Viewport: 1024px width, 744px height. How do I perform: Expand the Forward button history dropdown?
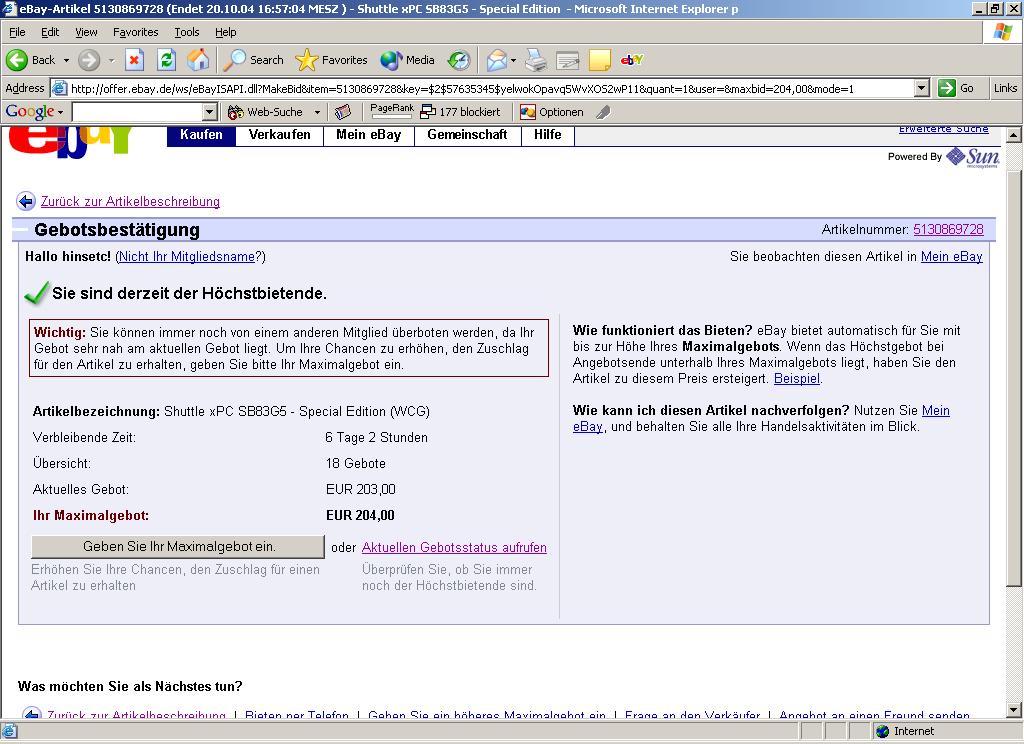tap(111, 60)
